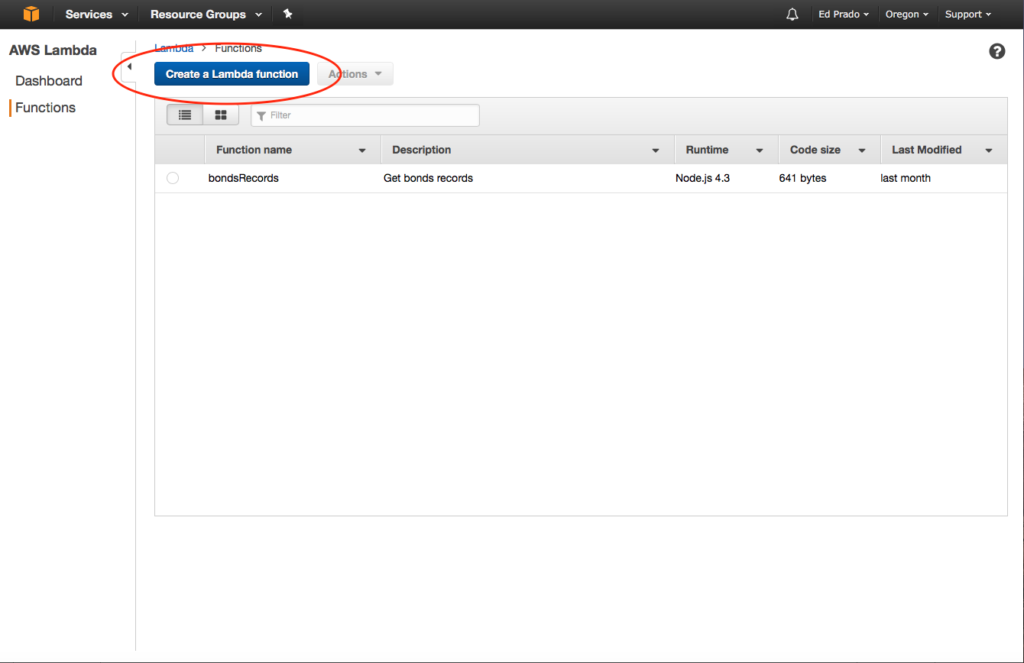
Task: Click the pushpin shortcut icon
Action: [288, 14]
